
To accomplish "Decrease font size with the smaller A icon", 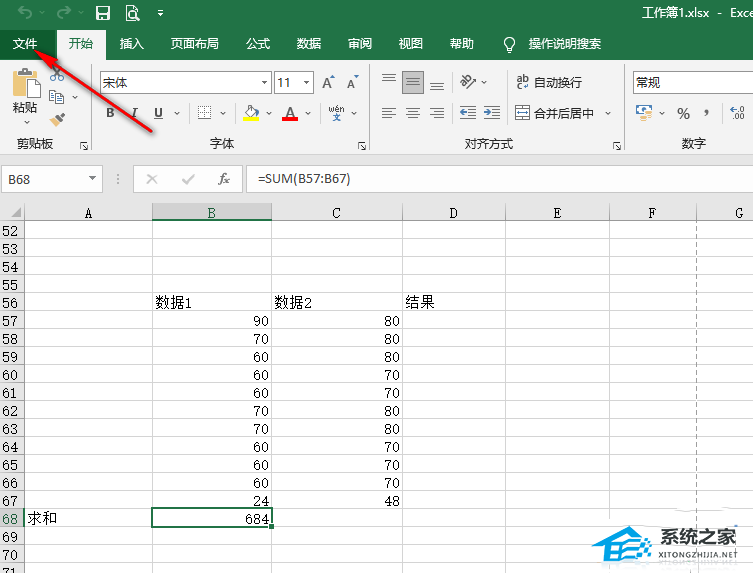I will (352, 83).
